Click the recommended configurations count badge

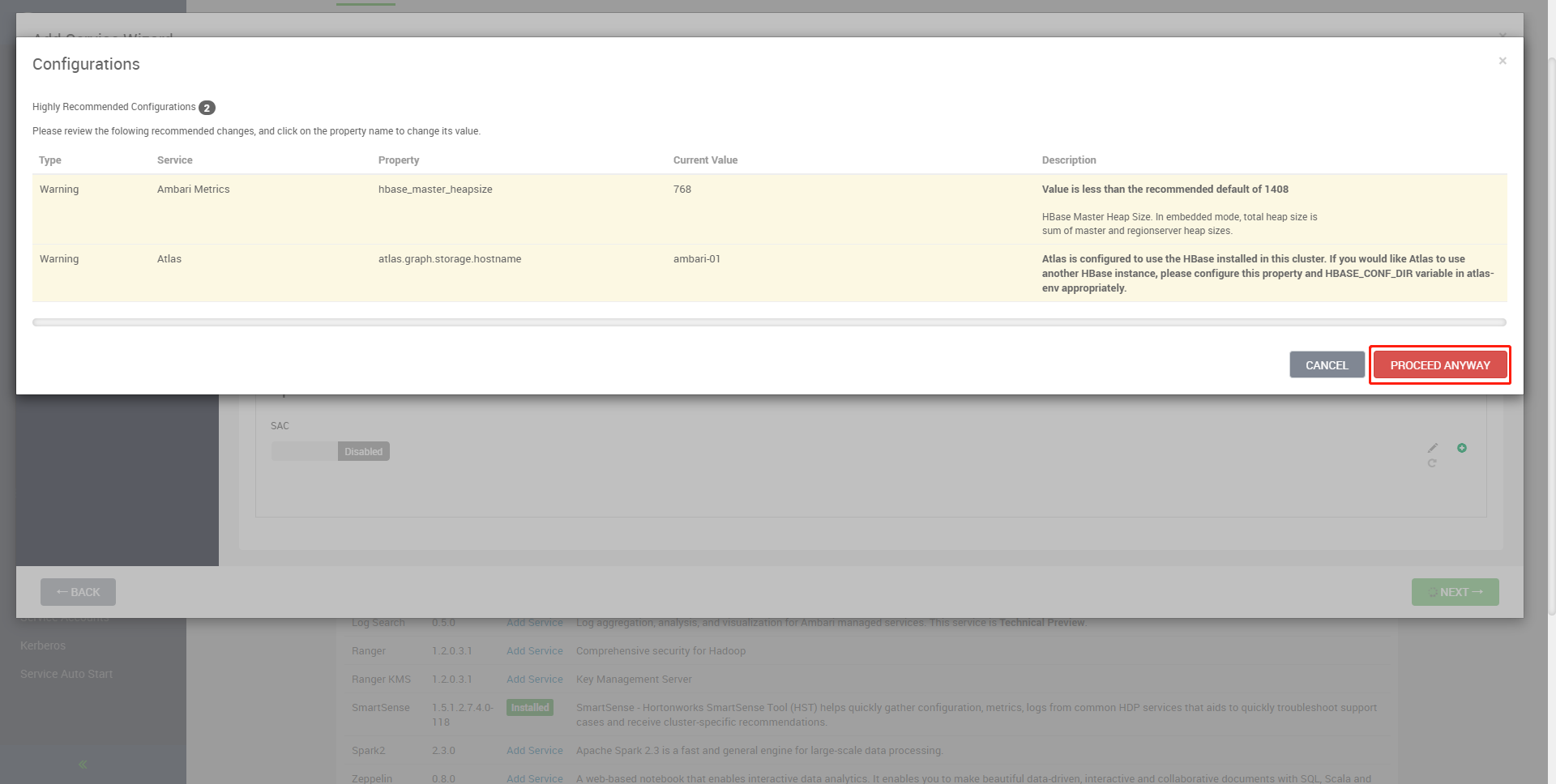click(x=207, y=108)
